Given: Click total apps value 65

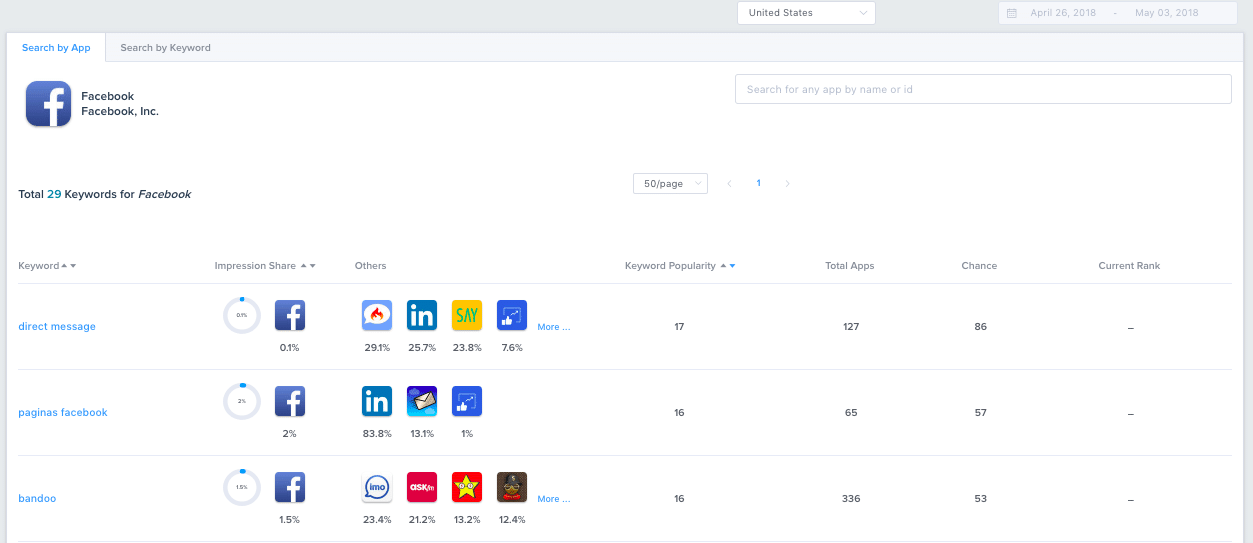Looking at the screenshot, I should [851, 413].
